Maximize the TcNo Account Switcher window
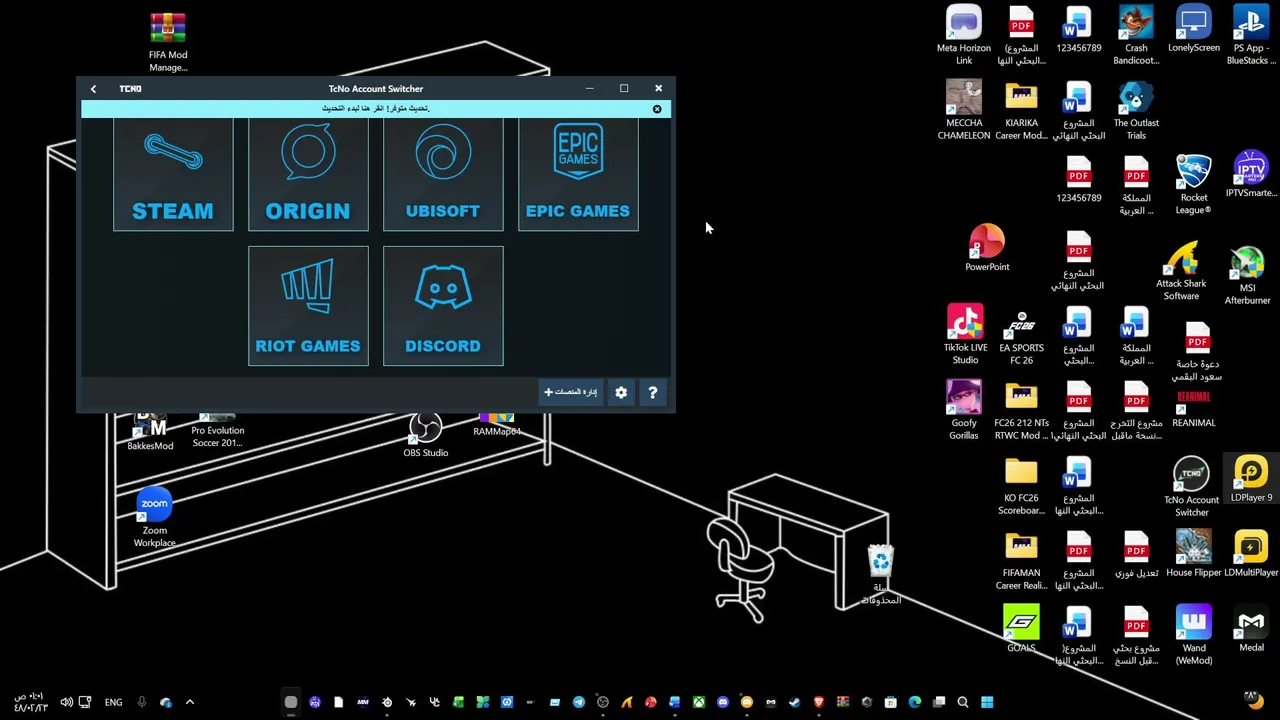 [624, 89]
